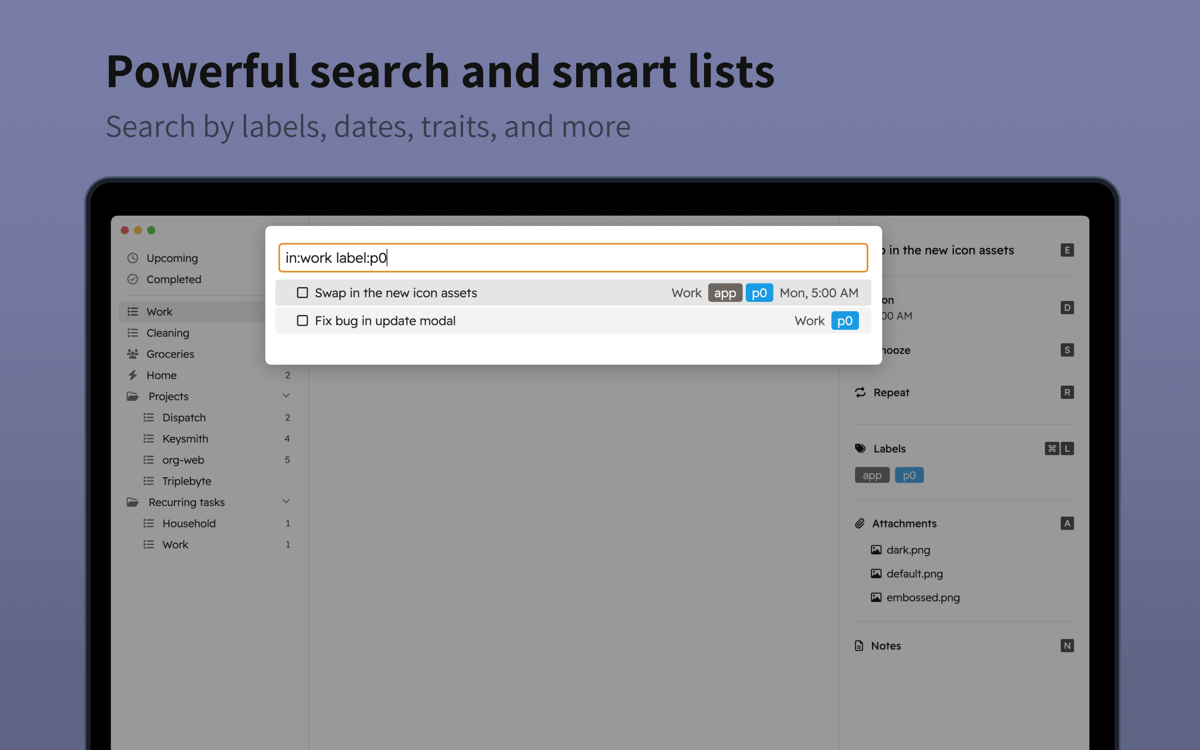The height and width of the screenshot is (750, 1200).
Task: Click the people icon next to Groceries
Action: coord(133,354)
